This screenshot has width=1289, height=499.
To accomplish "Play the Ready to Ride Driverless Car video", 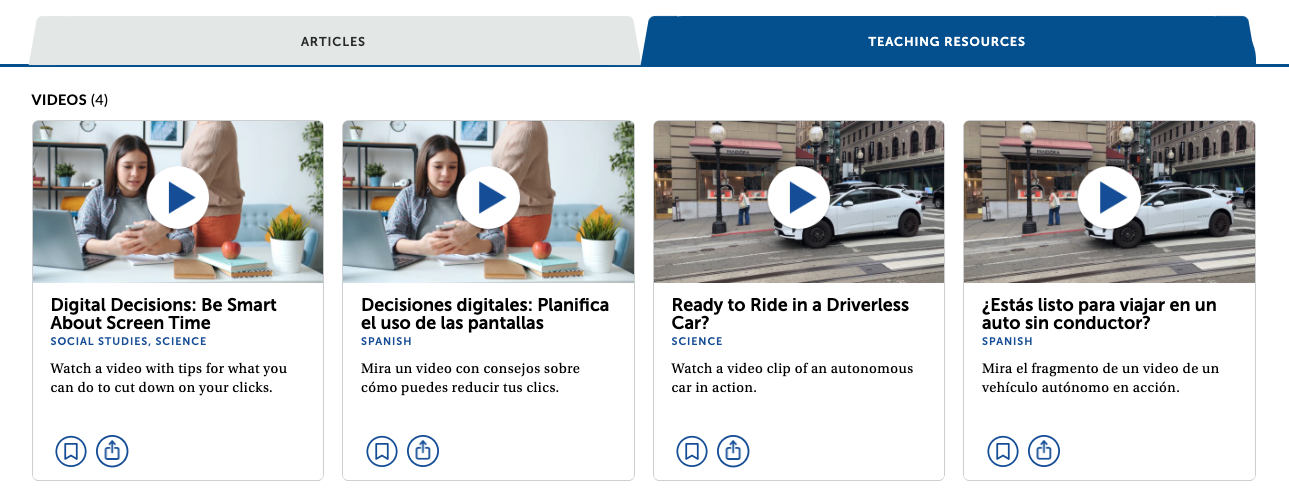I will (799, 198).
